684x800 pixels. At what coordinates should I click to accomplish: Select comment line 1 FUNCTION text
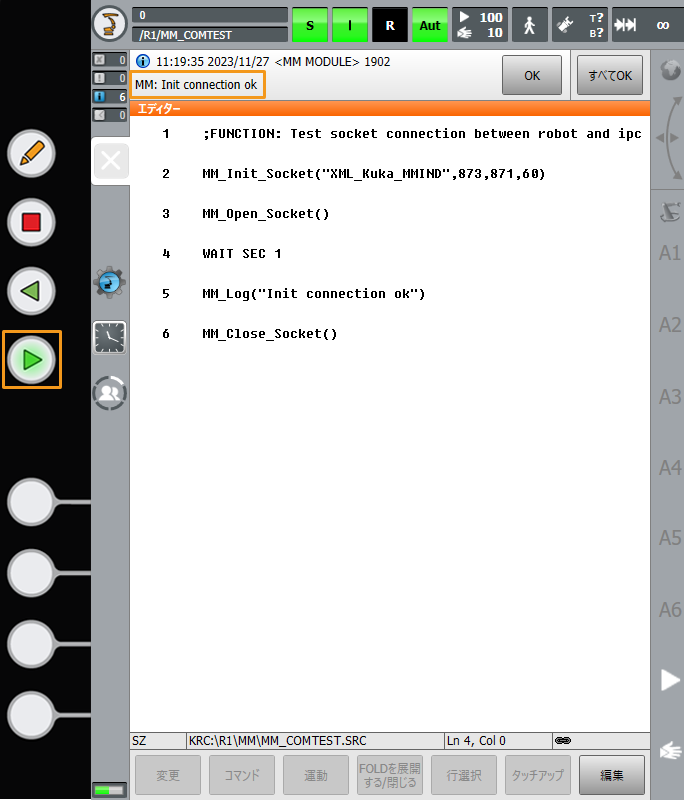(422, 134)
